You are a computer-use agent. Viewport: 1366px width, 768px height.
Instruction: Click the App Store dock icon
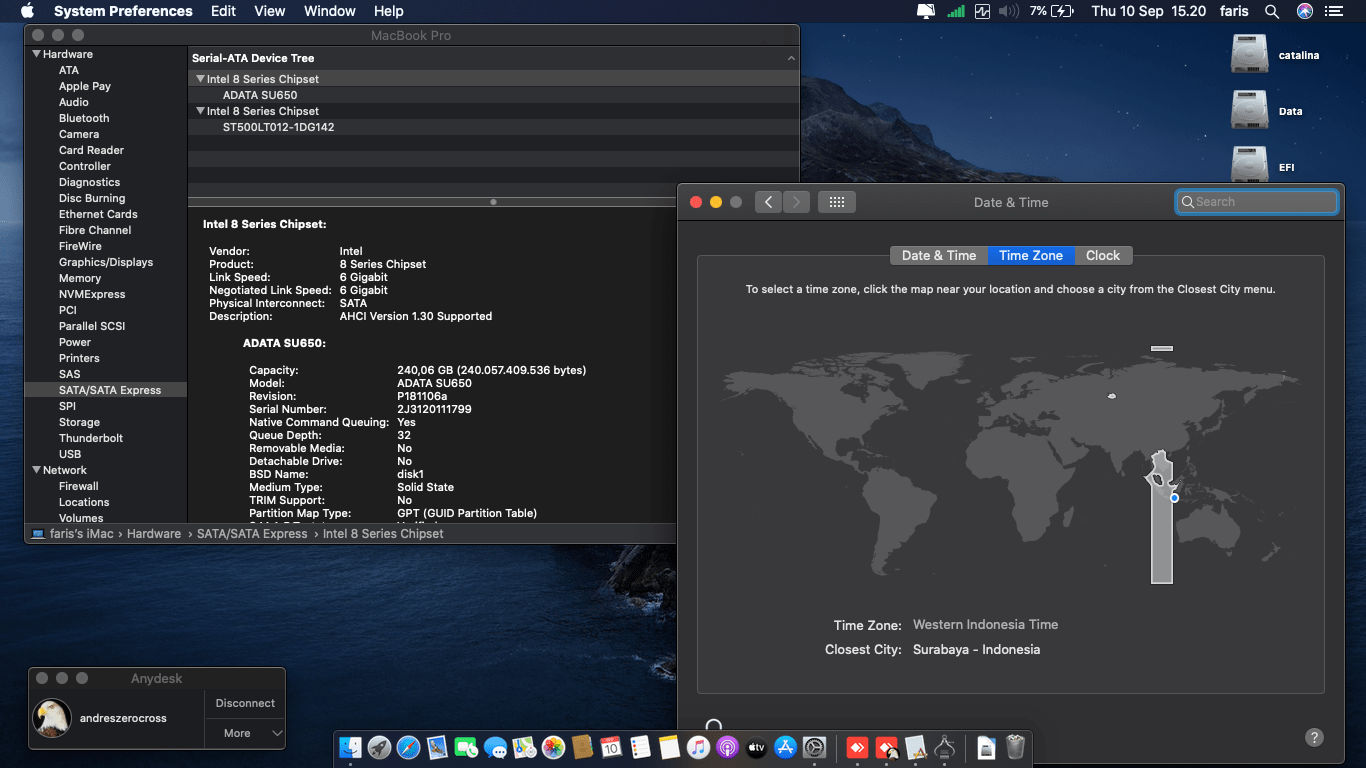pos(785,747)
